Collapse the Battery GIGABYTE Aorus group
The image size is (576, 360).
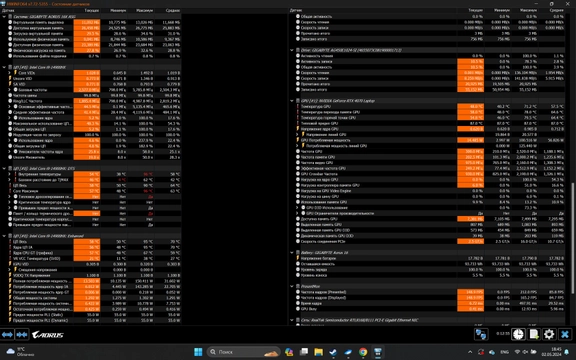click(x=292, y=253)
